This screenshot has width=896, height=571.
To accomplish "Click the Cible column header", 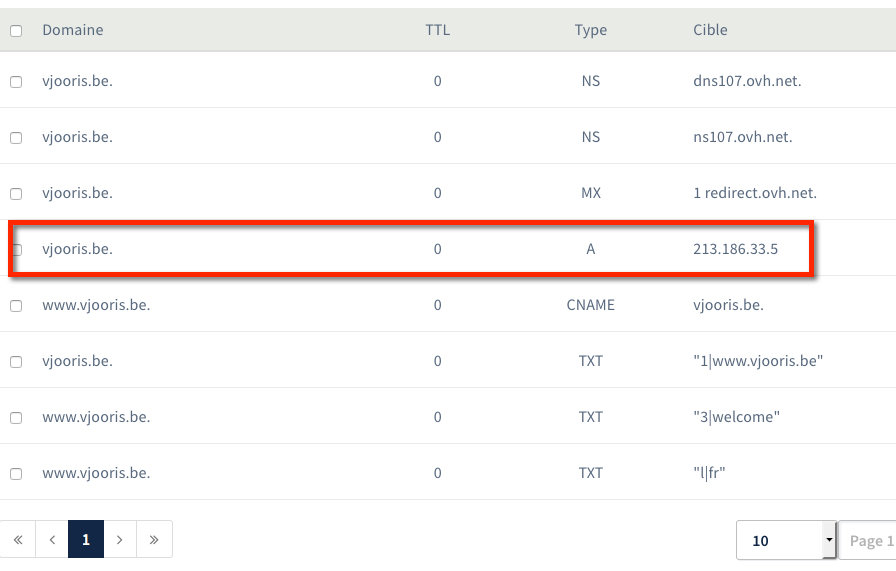I will [710, 30].
